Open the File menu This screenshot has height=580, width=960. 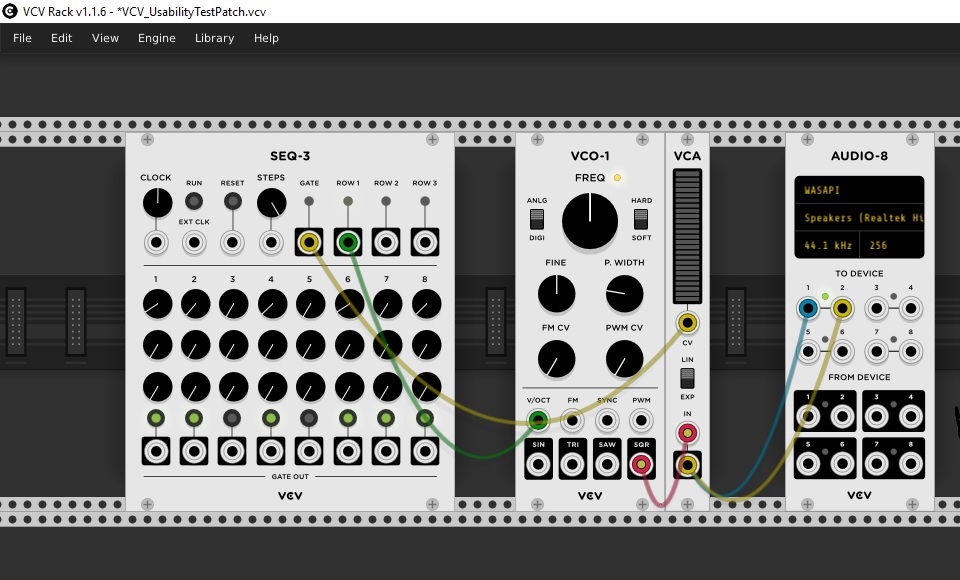click(x=22, y=38)
